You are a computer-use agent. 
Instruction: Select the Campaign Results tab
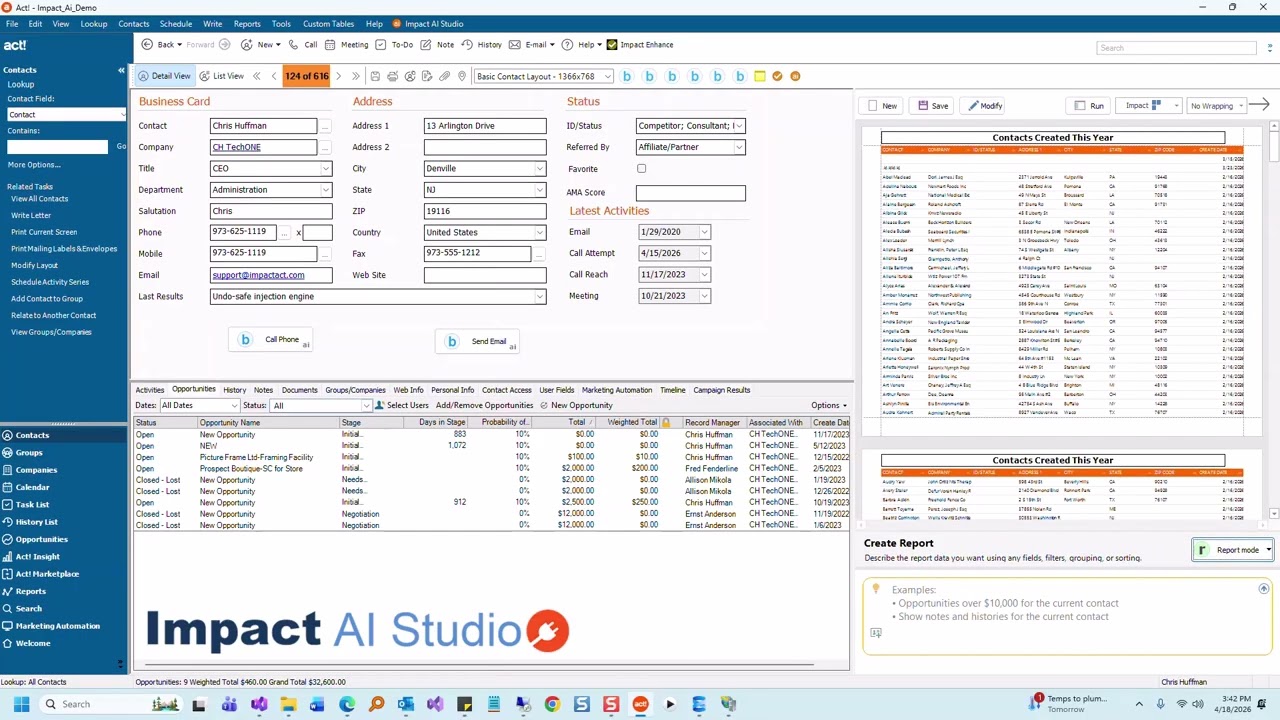721,390
